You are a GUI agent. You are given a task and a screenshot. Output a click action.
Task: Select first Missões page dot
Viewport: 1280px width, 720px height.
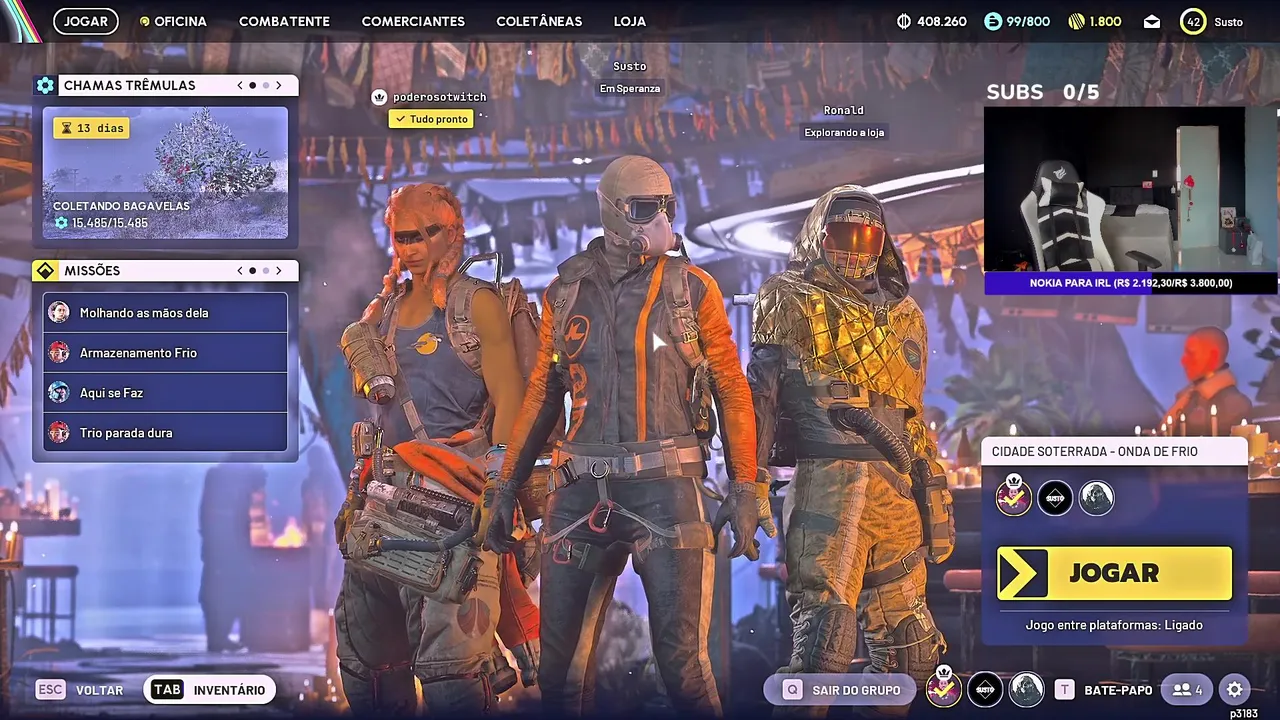tap(252, 270)
